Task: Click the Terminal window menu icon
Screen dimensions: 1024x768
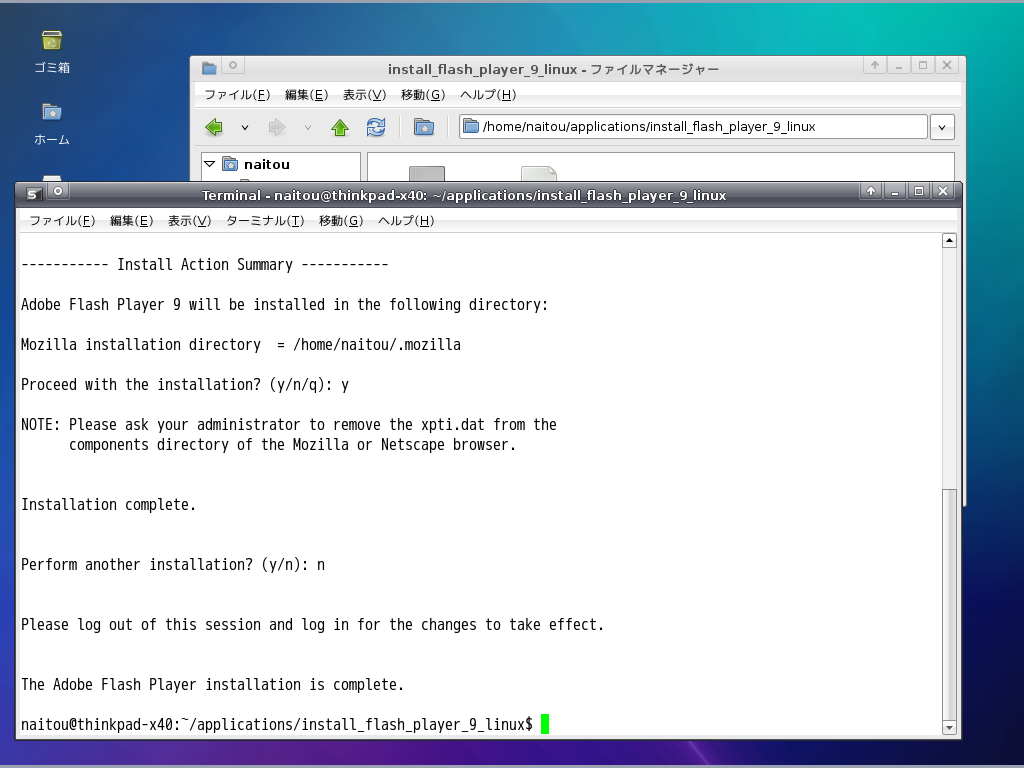Action: coord(34,193)
